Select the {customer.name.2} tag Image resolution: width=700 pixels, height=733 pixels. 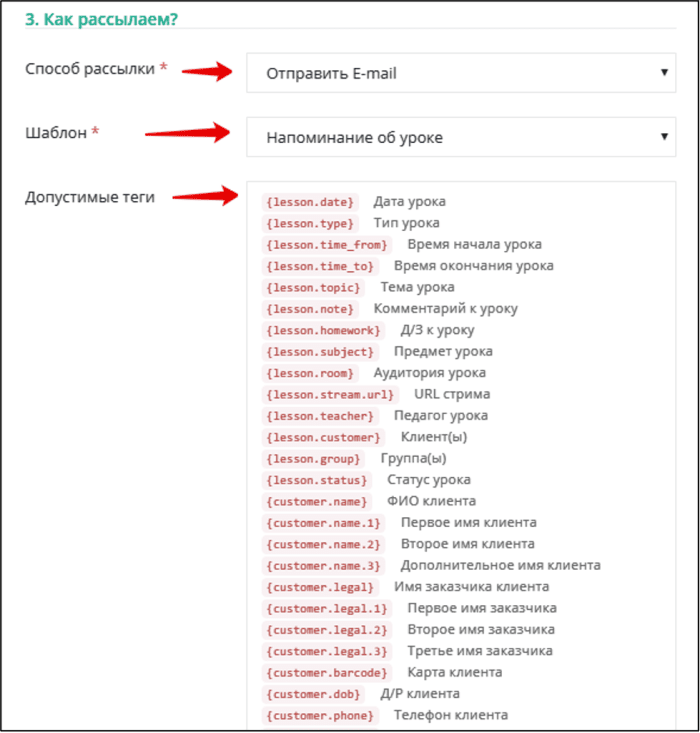324,545
